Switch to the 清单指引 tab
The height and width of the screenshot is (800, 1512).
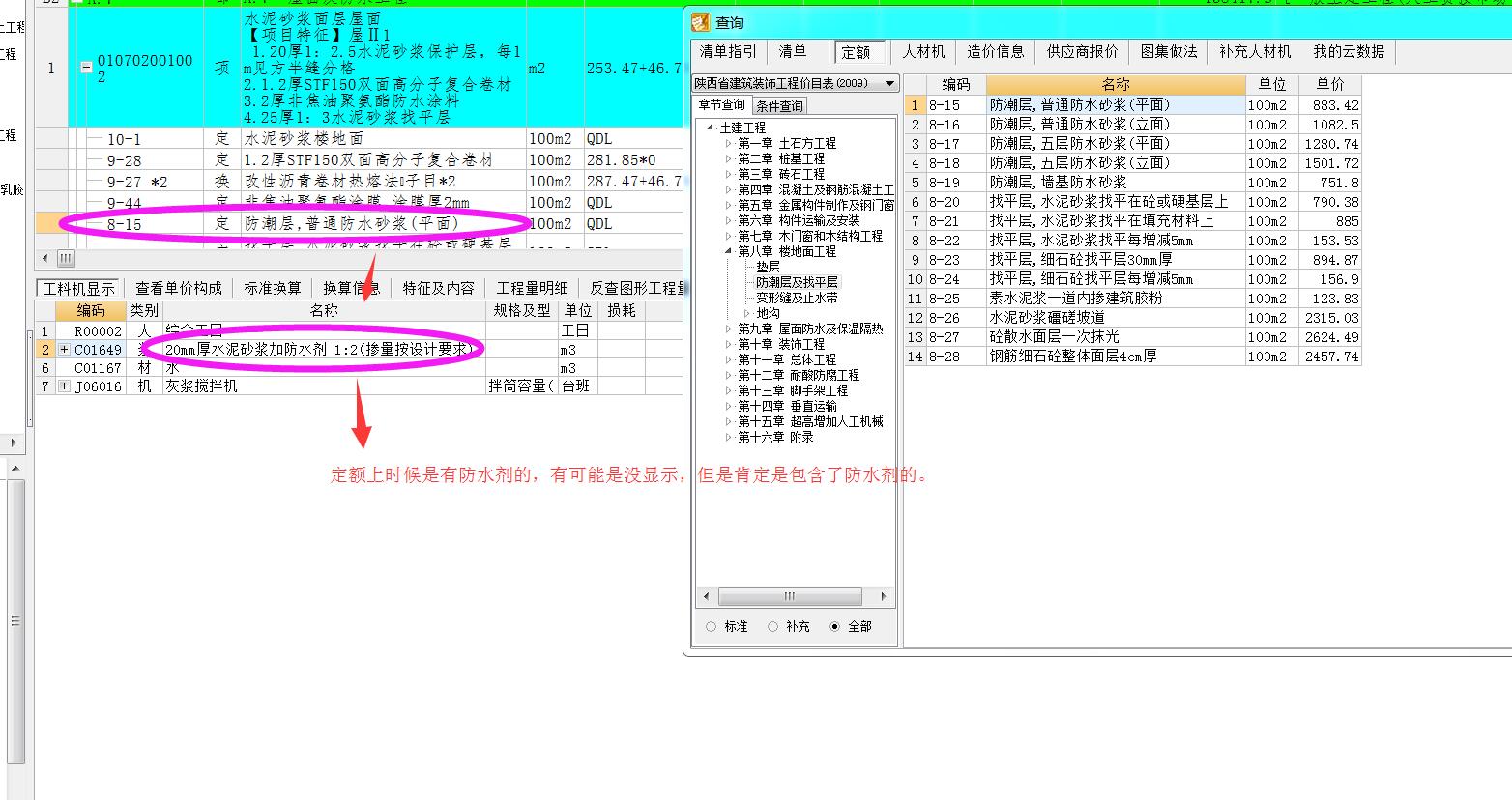pyautogui.click(x=728, y=51)
